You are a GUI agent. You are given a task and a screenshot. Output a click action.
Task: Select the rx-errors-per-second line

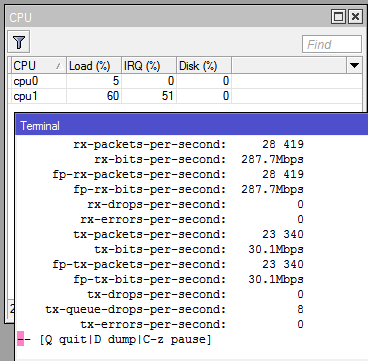(x=192, y=219)
